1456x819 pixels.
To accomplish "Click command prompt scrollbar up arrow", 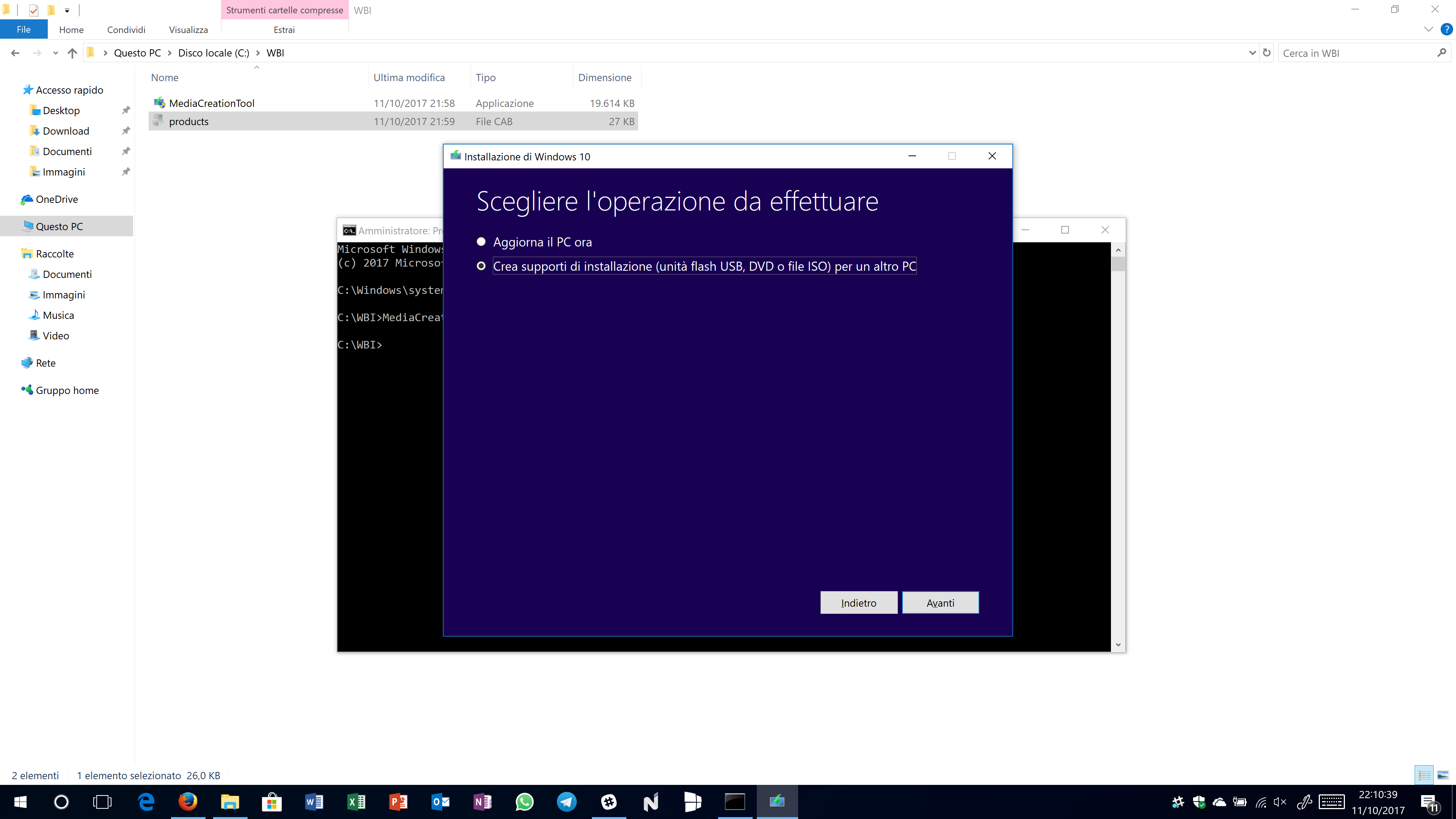I will click(1118, 249).
